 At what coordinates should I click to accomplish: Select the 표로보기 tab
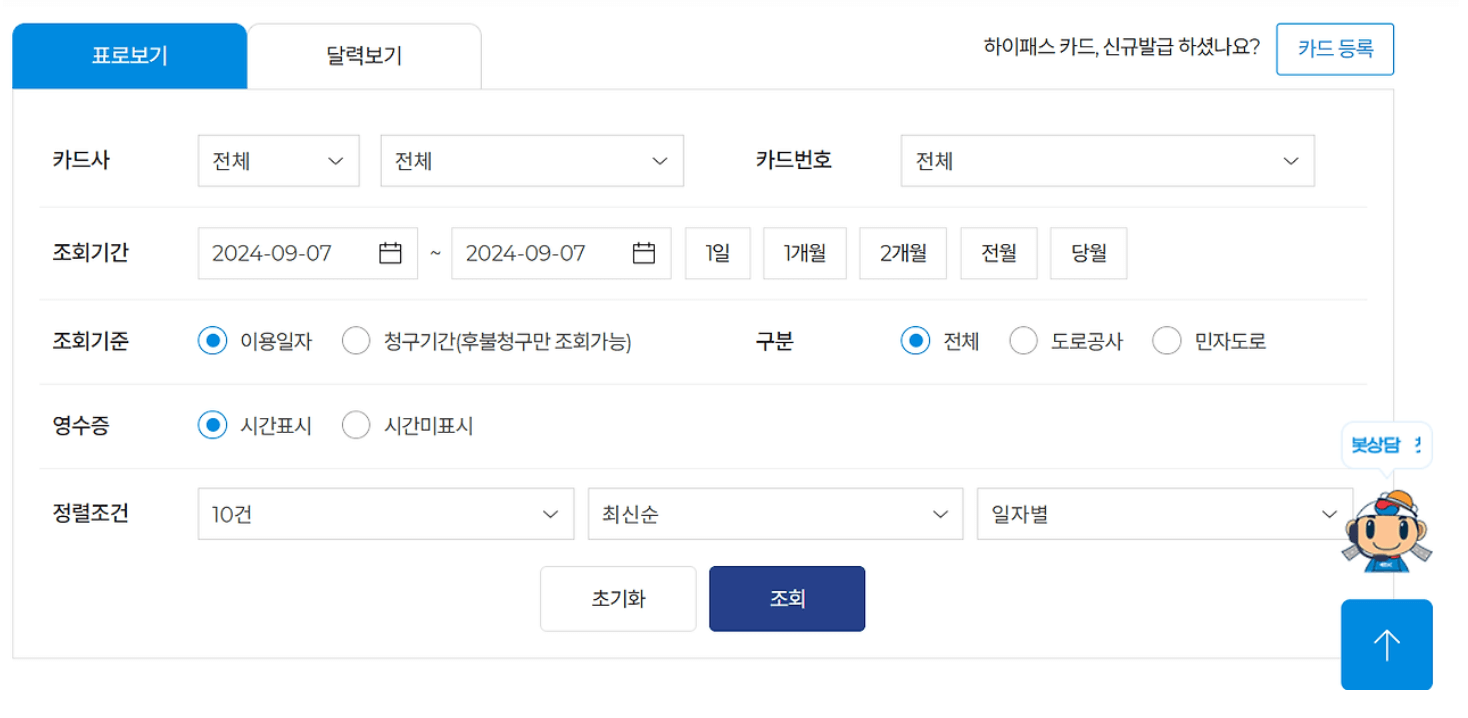128,54
